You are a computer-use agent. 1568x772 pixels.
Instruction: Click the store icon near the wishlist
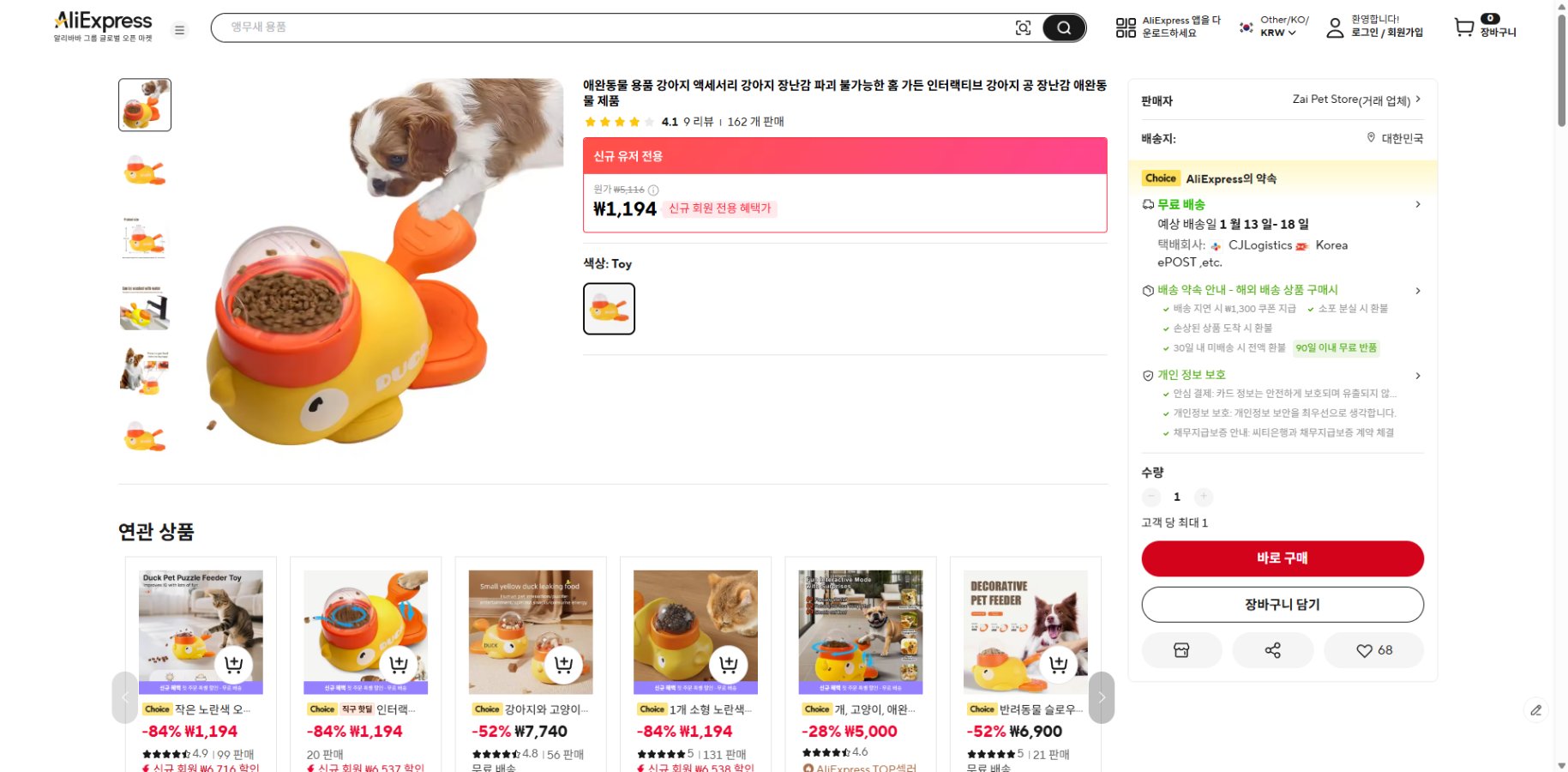click(x=1181, y=650)
